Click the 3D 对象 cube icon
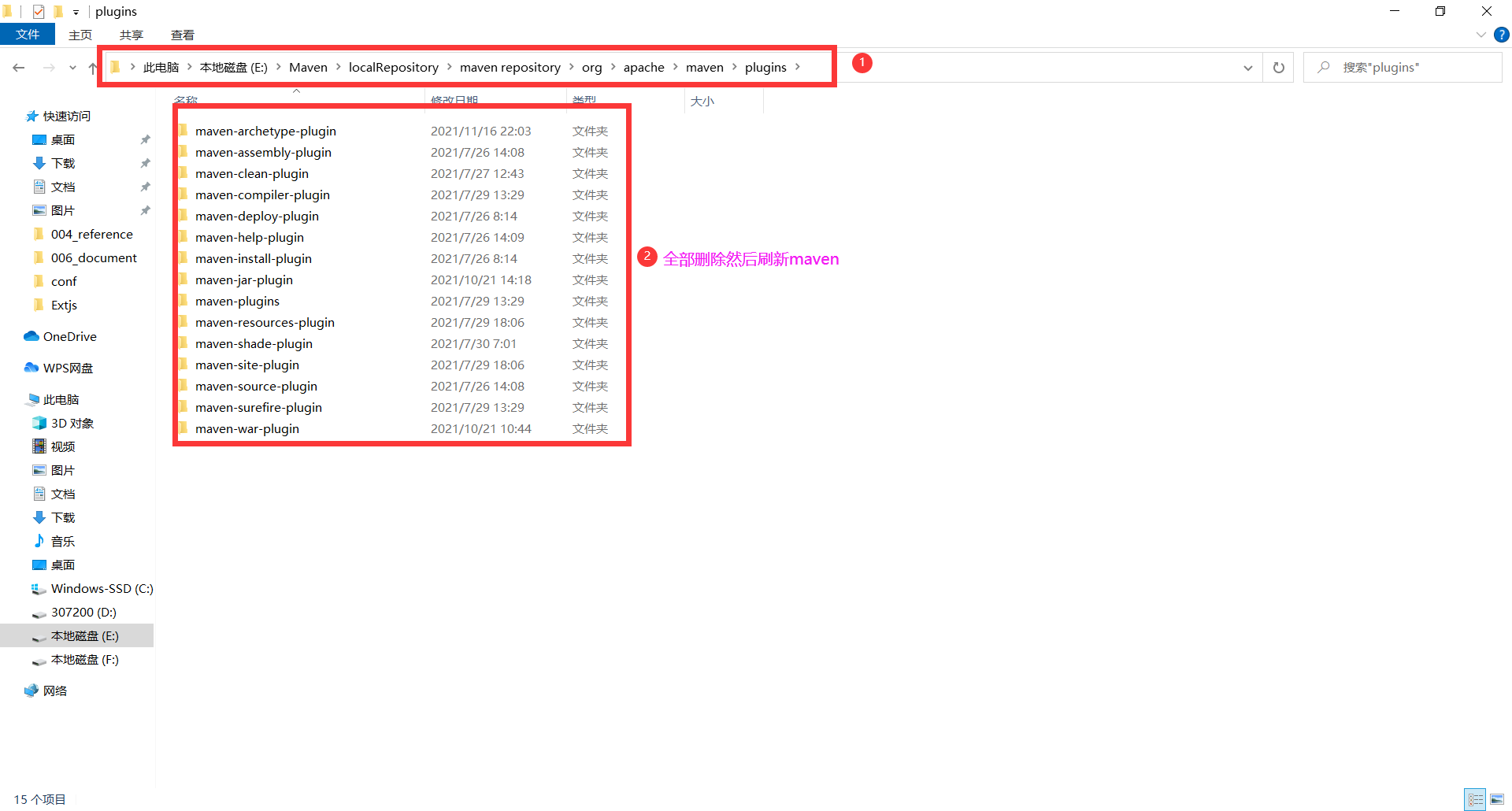 click(x=39, y=423)
